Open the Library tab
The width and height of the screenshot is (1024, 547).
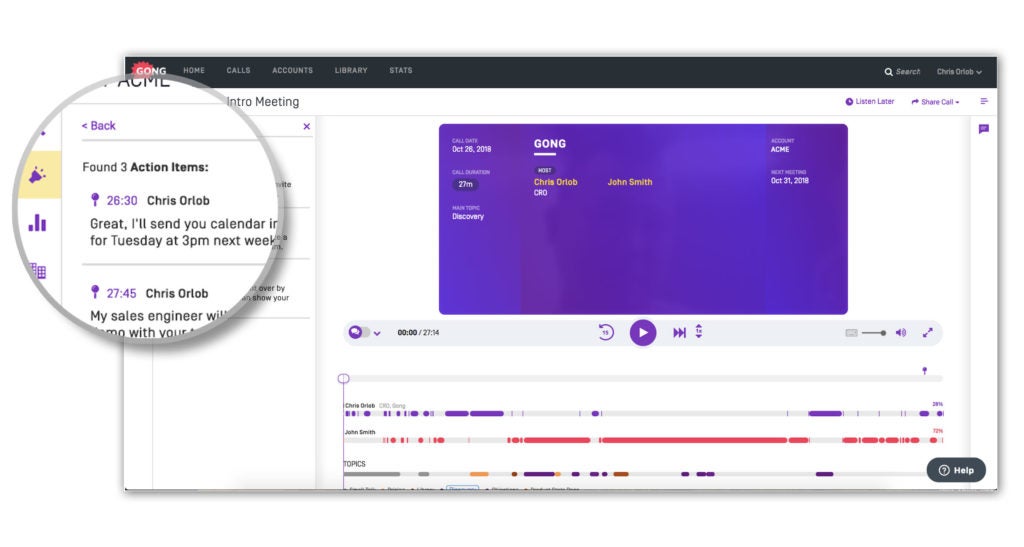tap(351, 70)
